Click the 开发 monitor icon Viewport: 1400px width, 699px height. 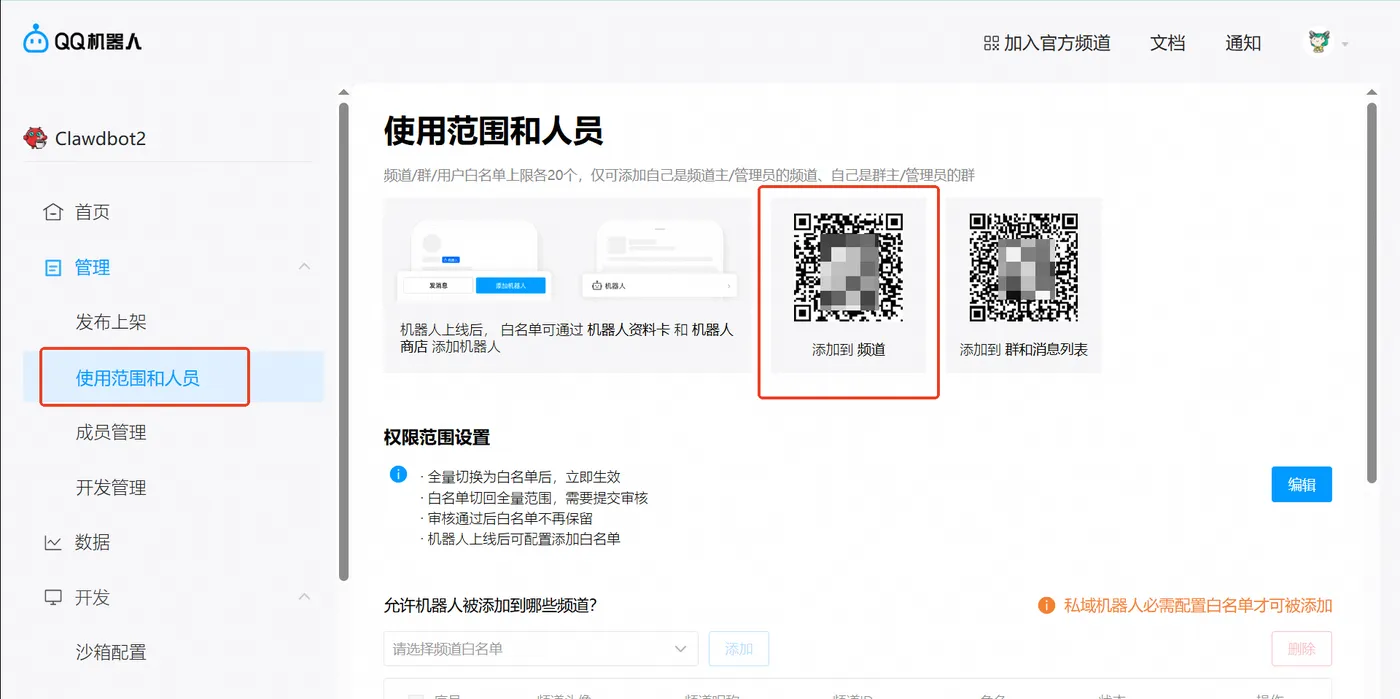[53, 597]
